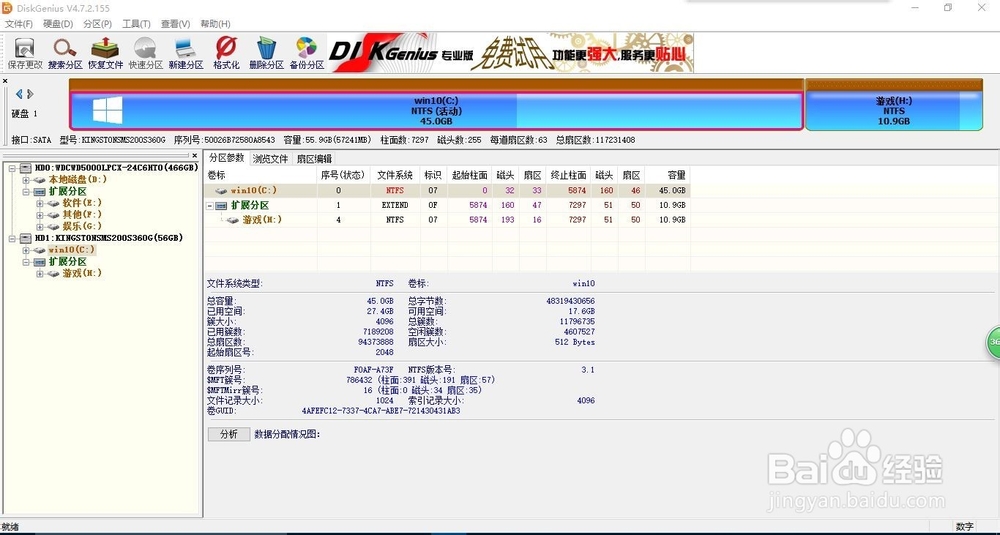Create partition via 新建分区 icon

186,53
